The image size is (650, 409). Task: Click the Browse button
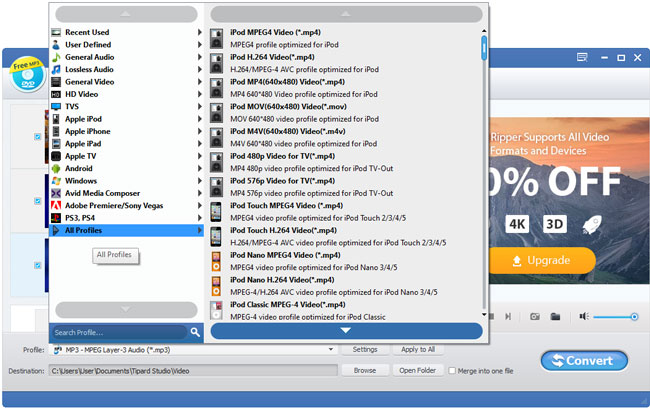click(x=365, y=370)
